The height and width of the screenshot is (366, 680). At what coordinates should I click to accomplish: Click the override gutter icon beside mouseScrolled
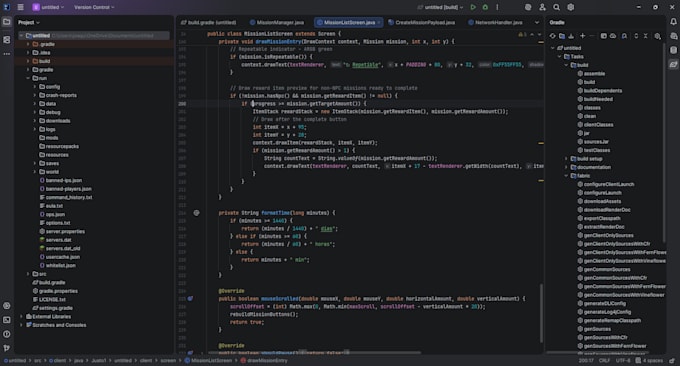(190, 299)
